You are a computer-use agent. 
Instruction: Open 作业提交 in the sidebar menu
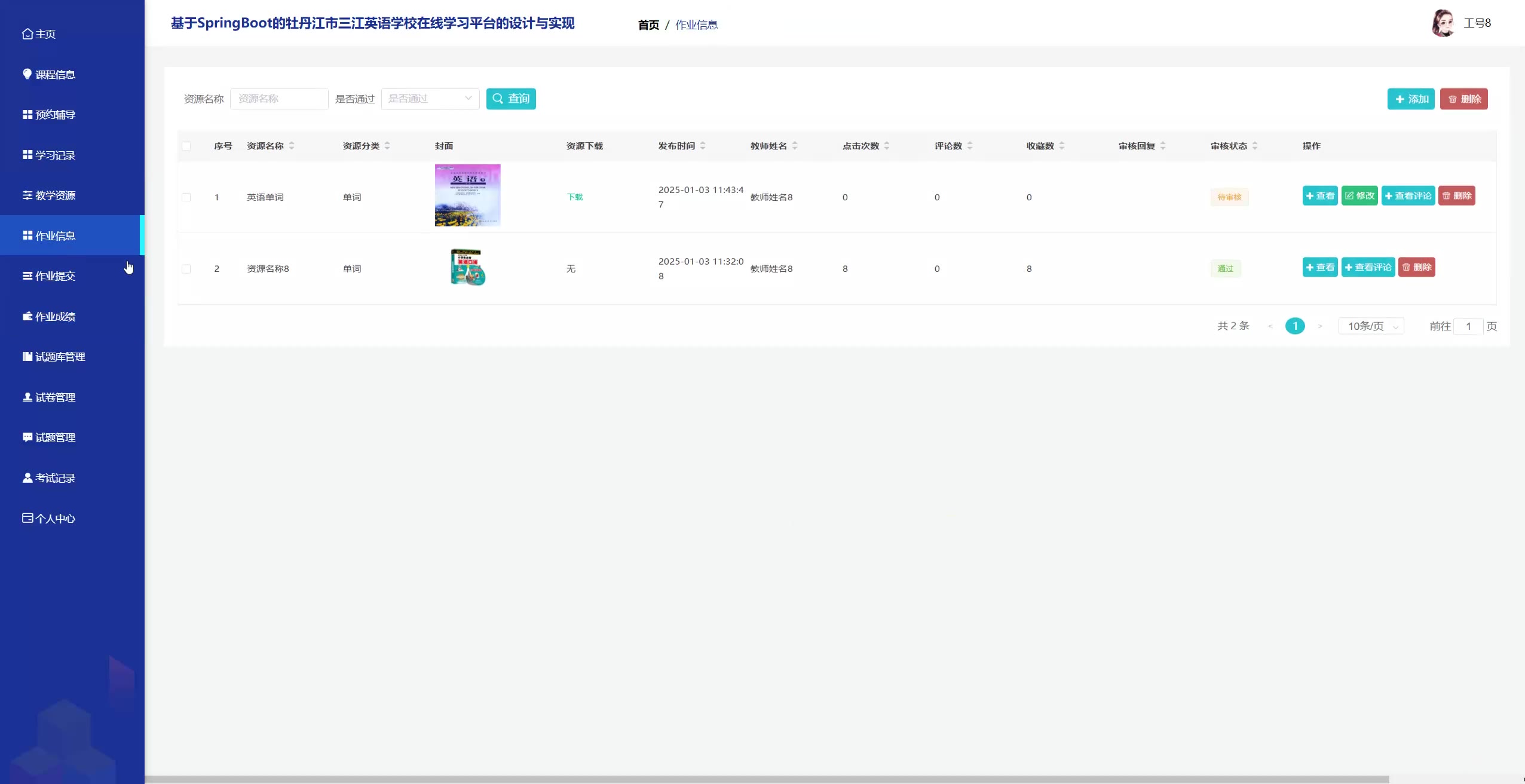pos(55,276)
